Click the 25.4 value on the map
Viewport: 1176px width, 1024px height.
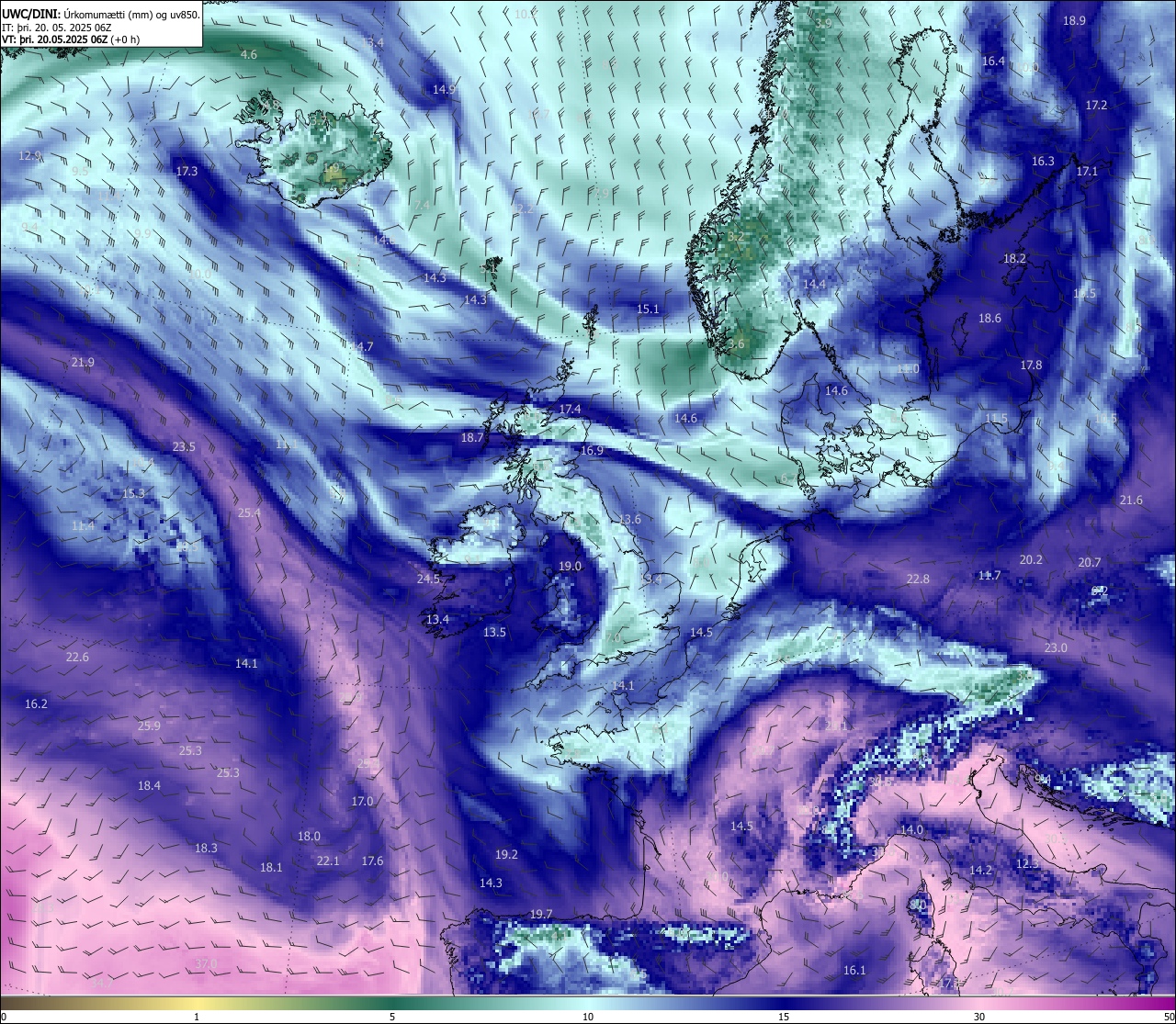point(249,512)
